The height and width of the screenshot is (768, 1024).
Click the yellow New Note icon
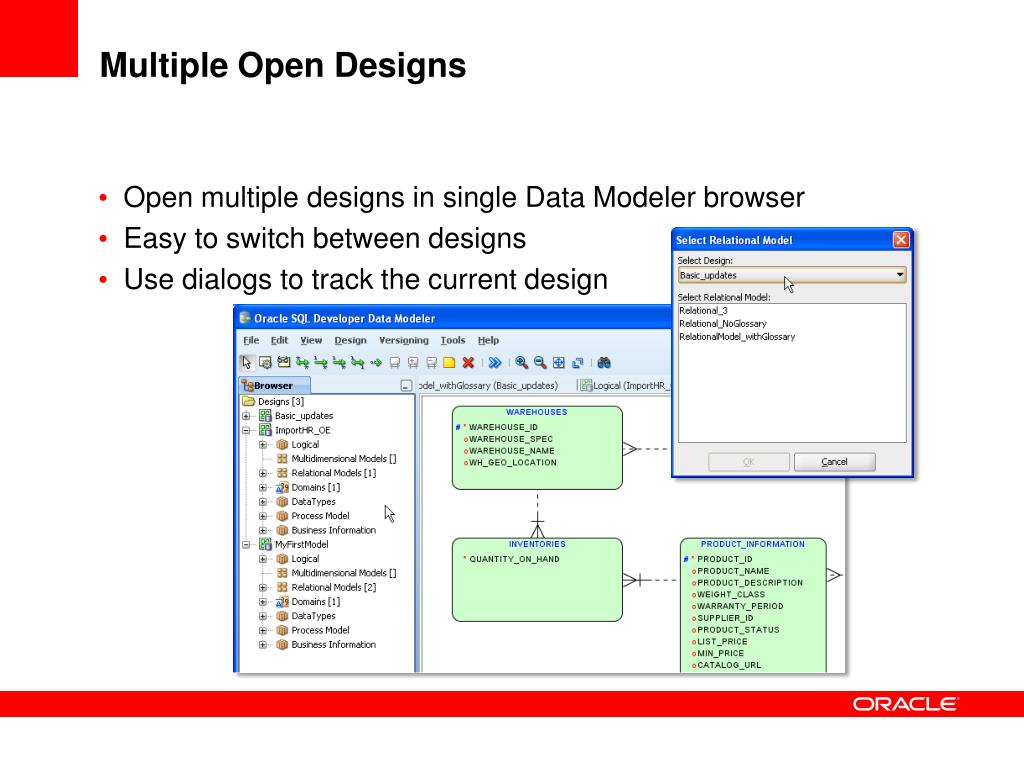point(449,362)
